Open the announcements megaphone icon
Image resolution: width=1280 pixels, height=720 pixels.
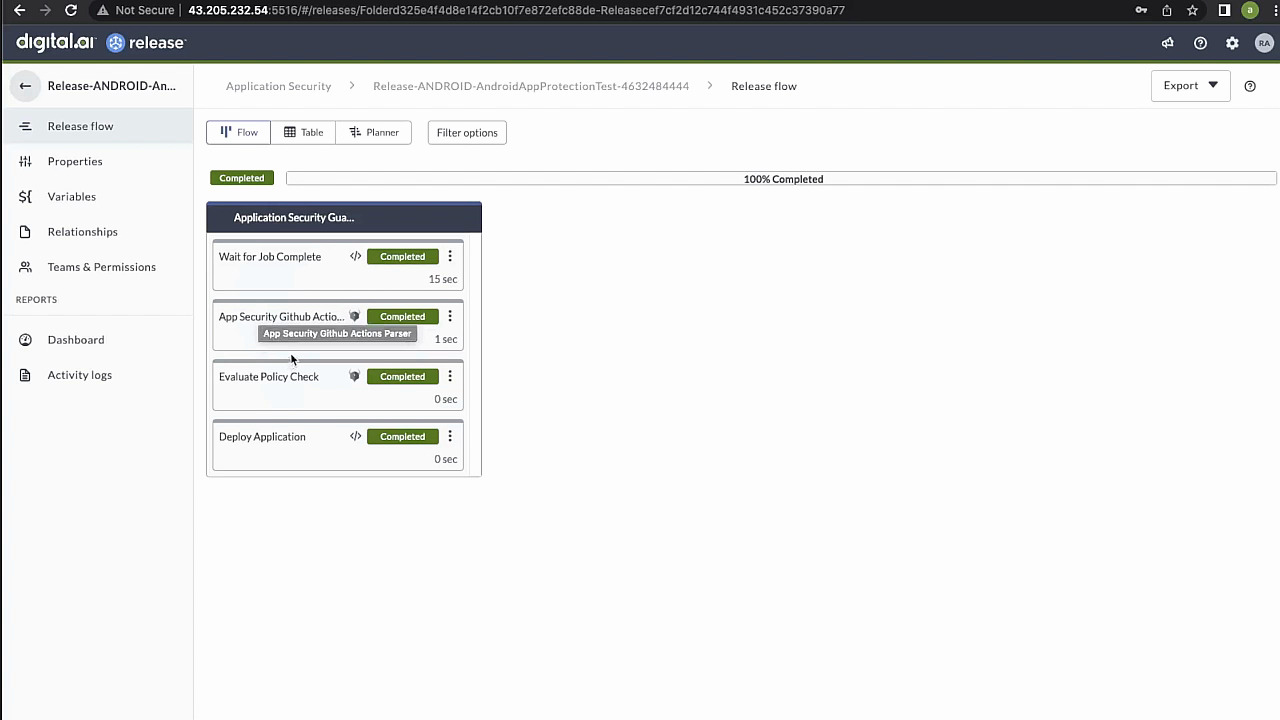(x=1167, y=43)
